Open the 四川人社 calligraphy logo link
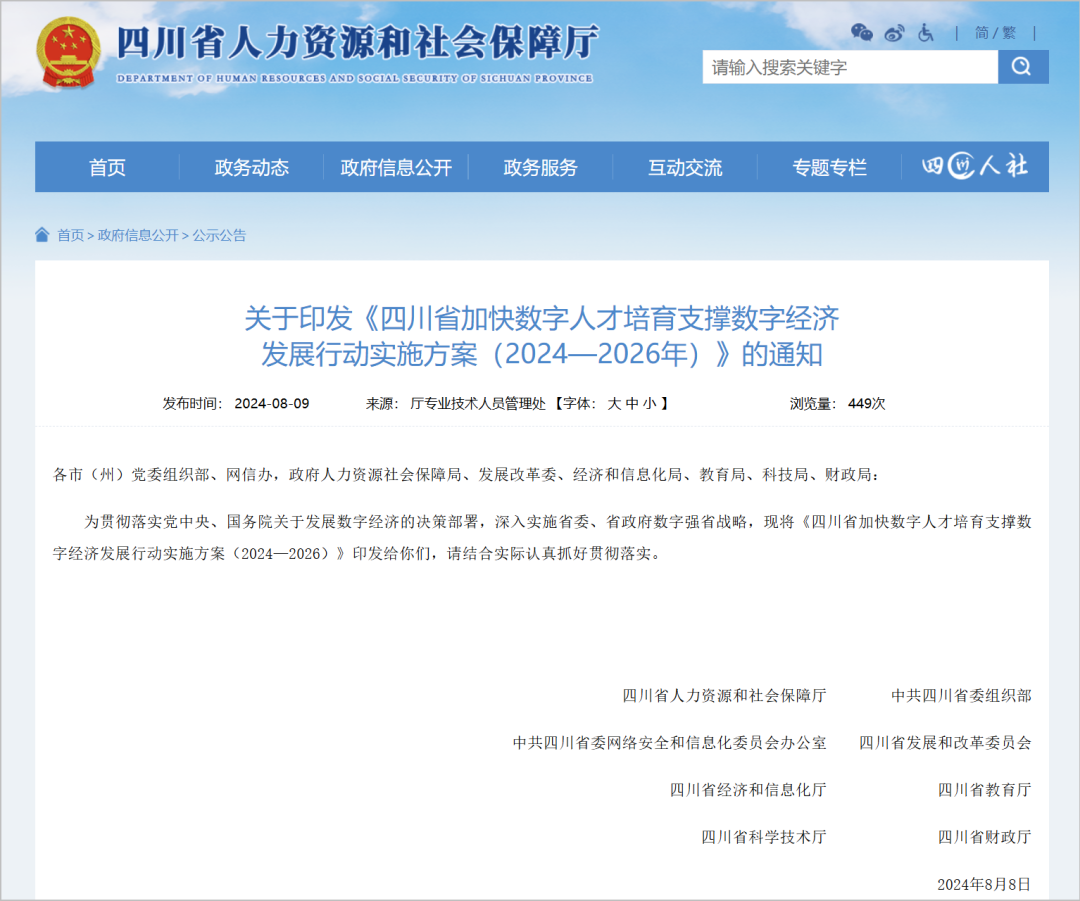Screen dimensions: 1080x901 pyautogui.click(x=974, y=167)
